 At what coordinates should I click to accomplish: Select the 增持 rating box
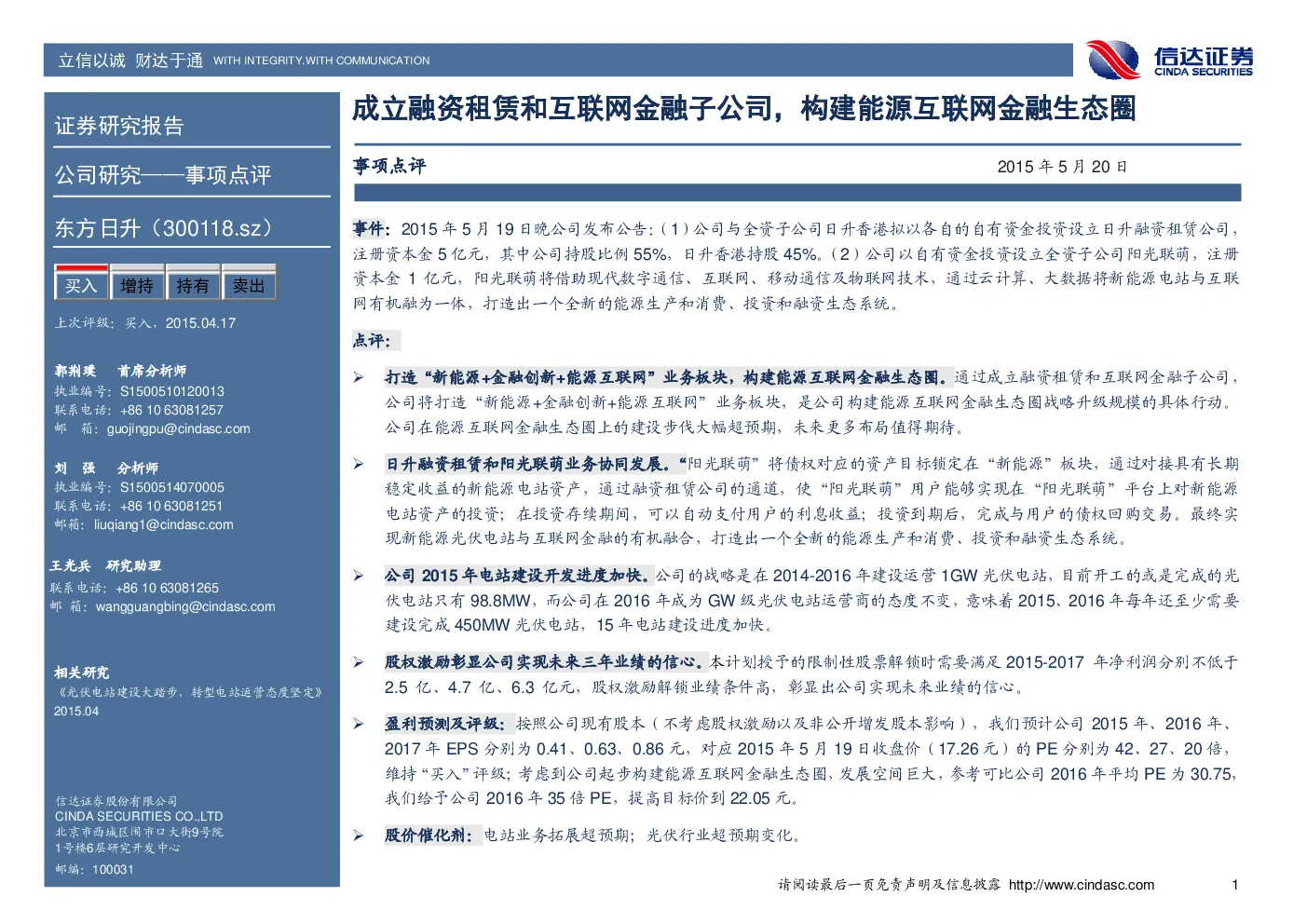[137, 285]
